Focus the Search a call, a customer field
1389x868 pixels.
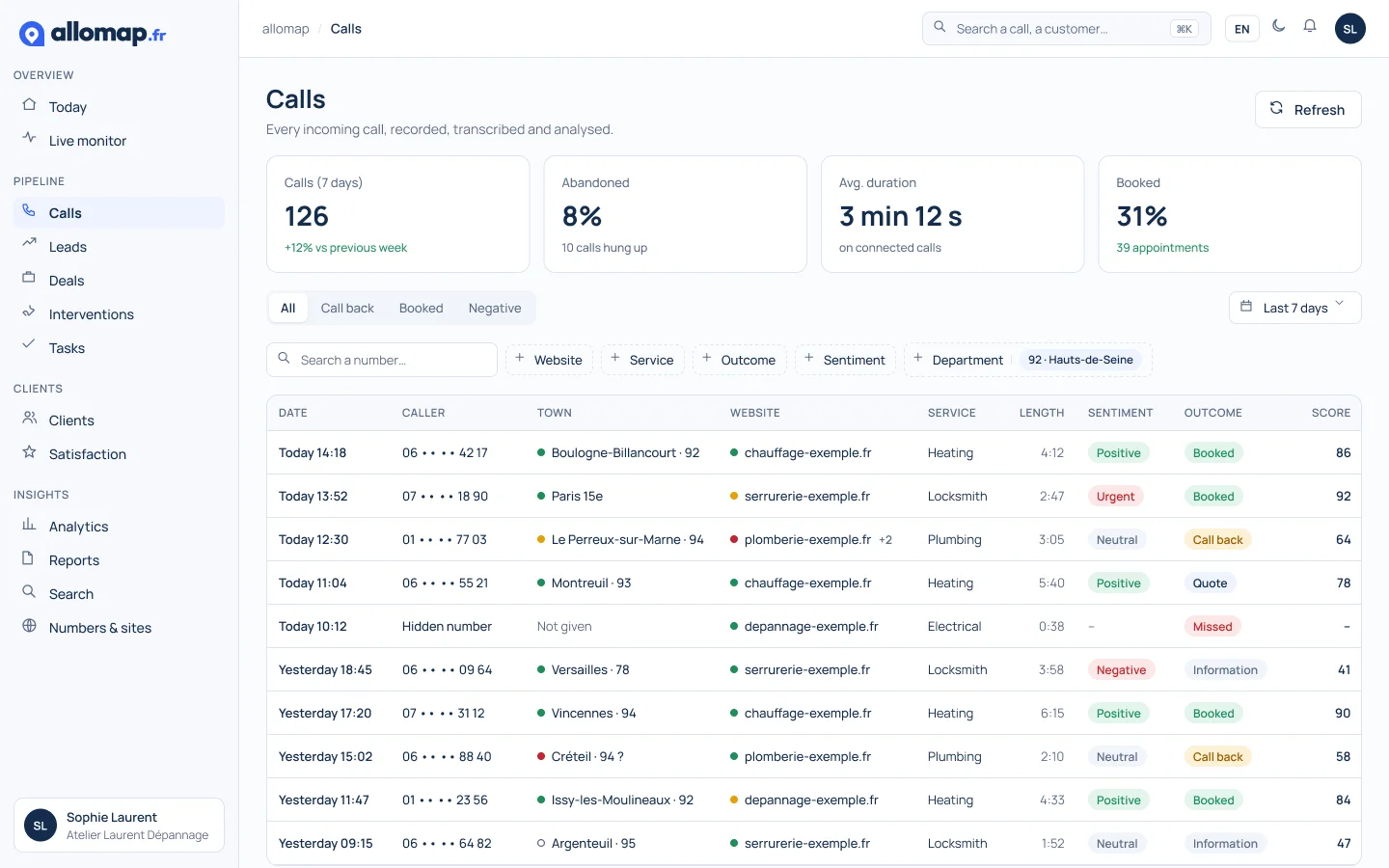(1066, 29)
